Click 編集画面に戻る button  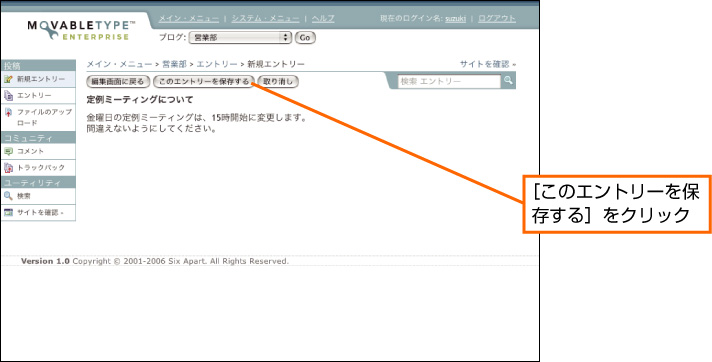pyautogui.click(x=118, y=82)
